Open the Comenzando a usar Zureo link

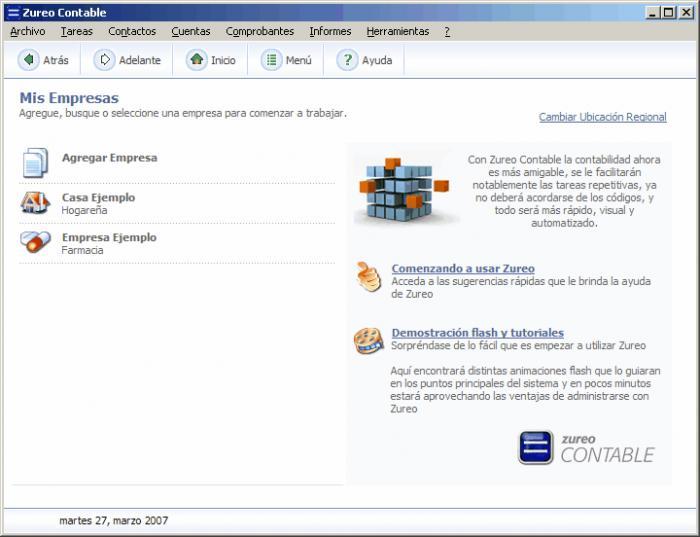463,268
